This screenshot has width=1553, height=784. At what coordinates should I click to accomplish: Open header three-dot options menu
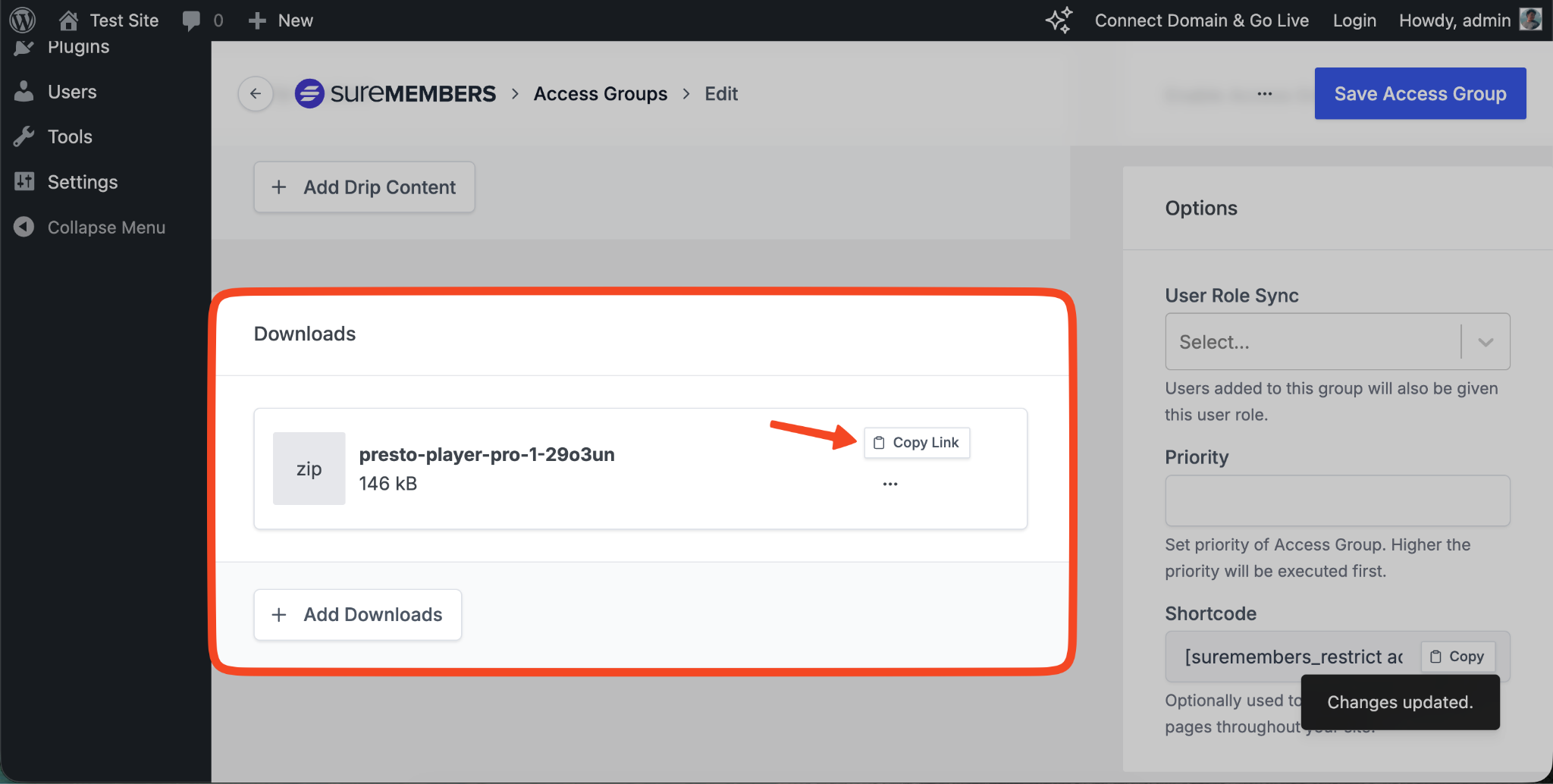coord(1264,94)
